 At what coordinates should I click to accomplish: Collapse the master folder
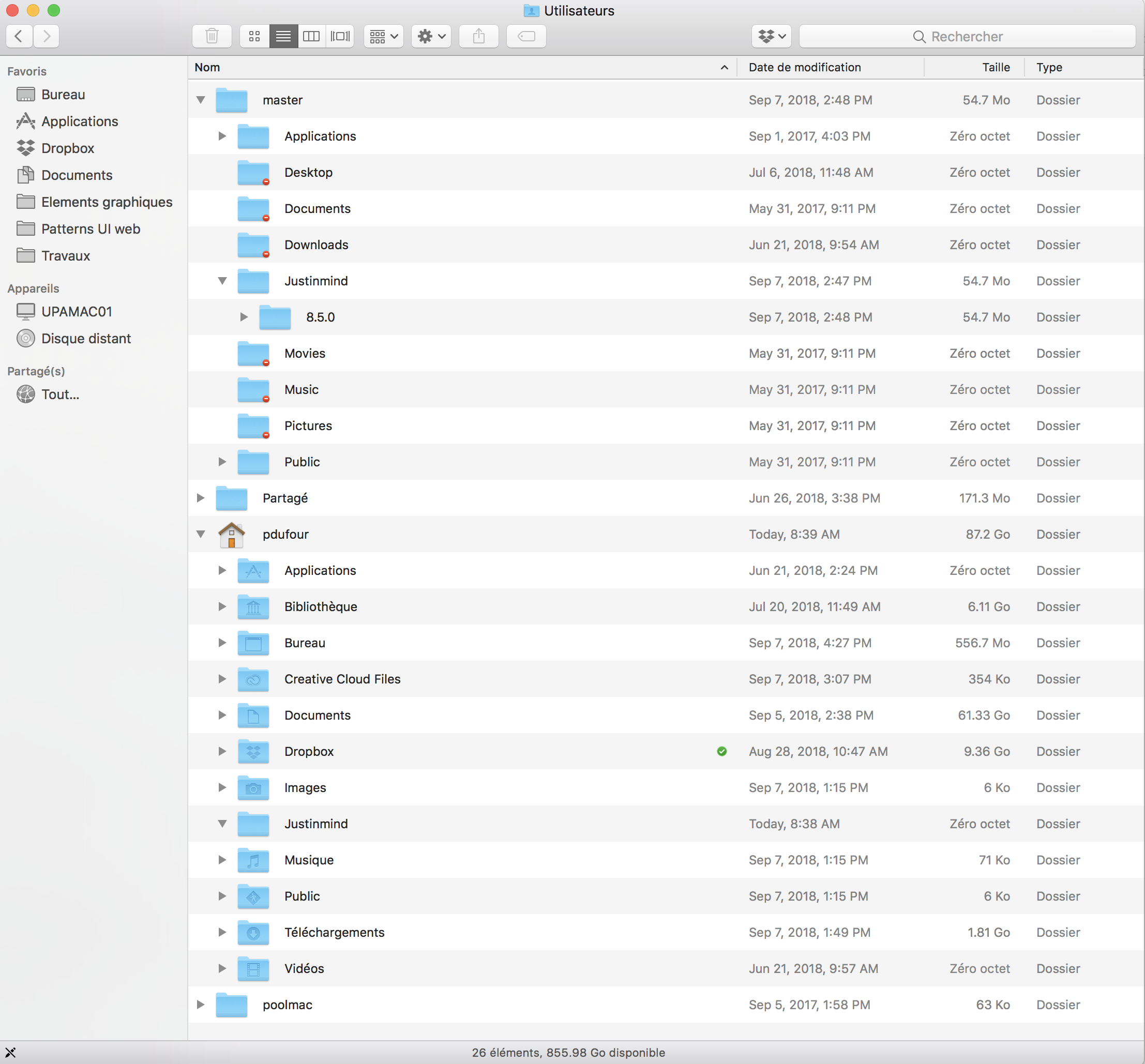pyautogui.click(x=201, y=100)
